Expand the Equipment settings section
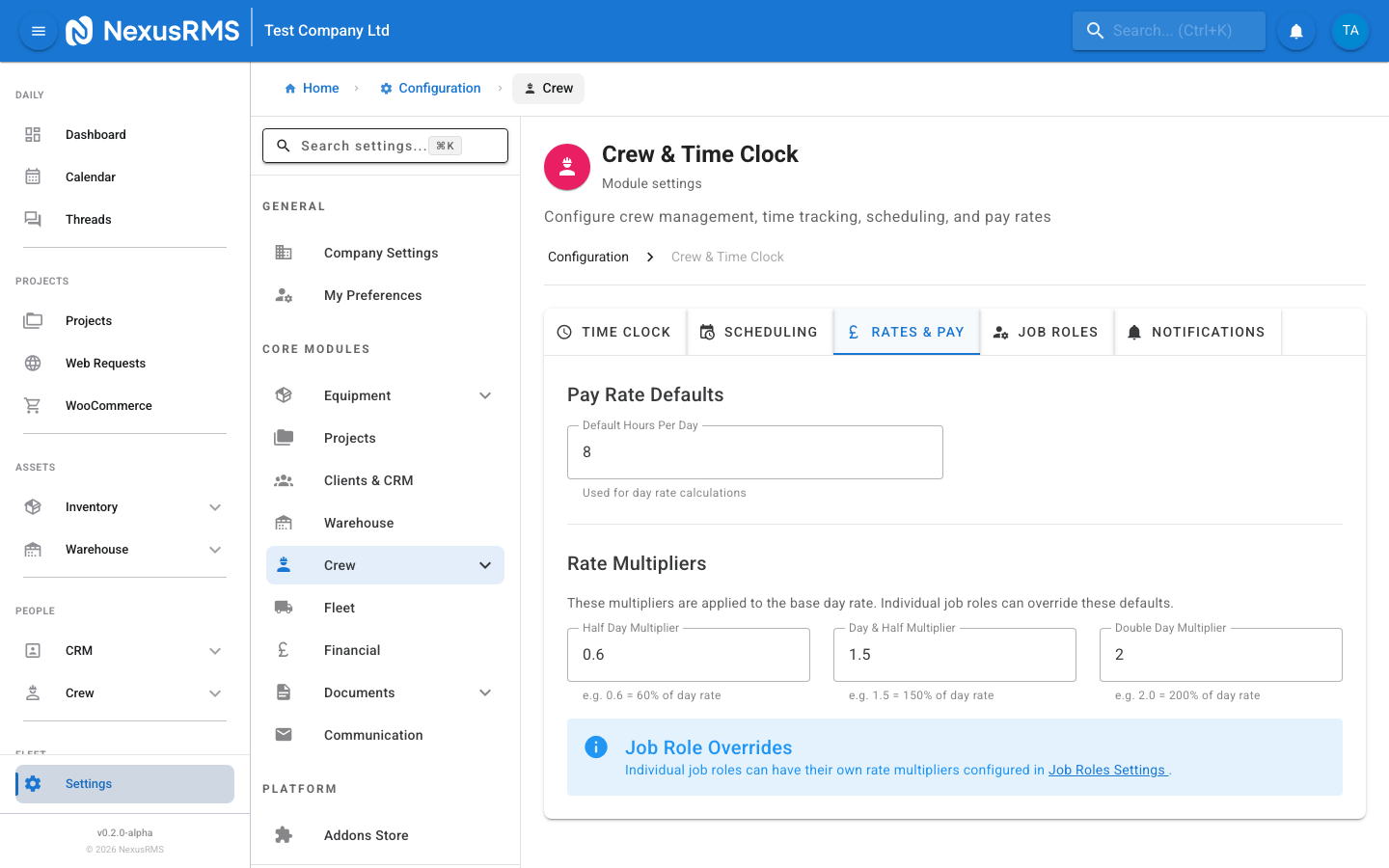 484,394
